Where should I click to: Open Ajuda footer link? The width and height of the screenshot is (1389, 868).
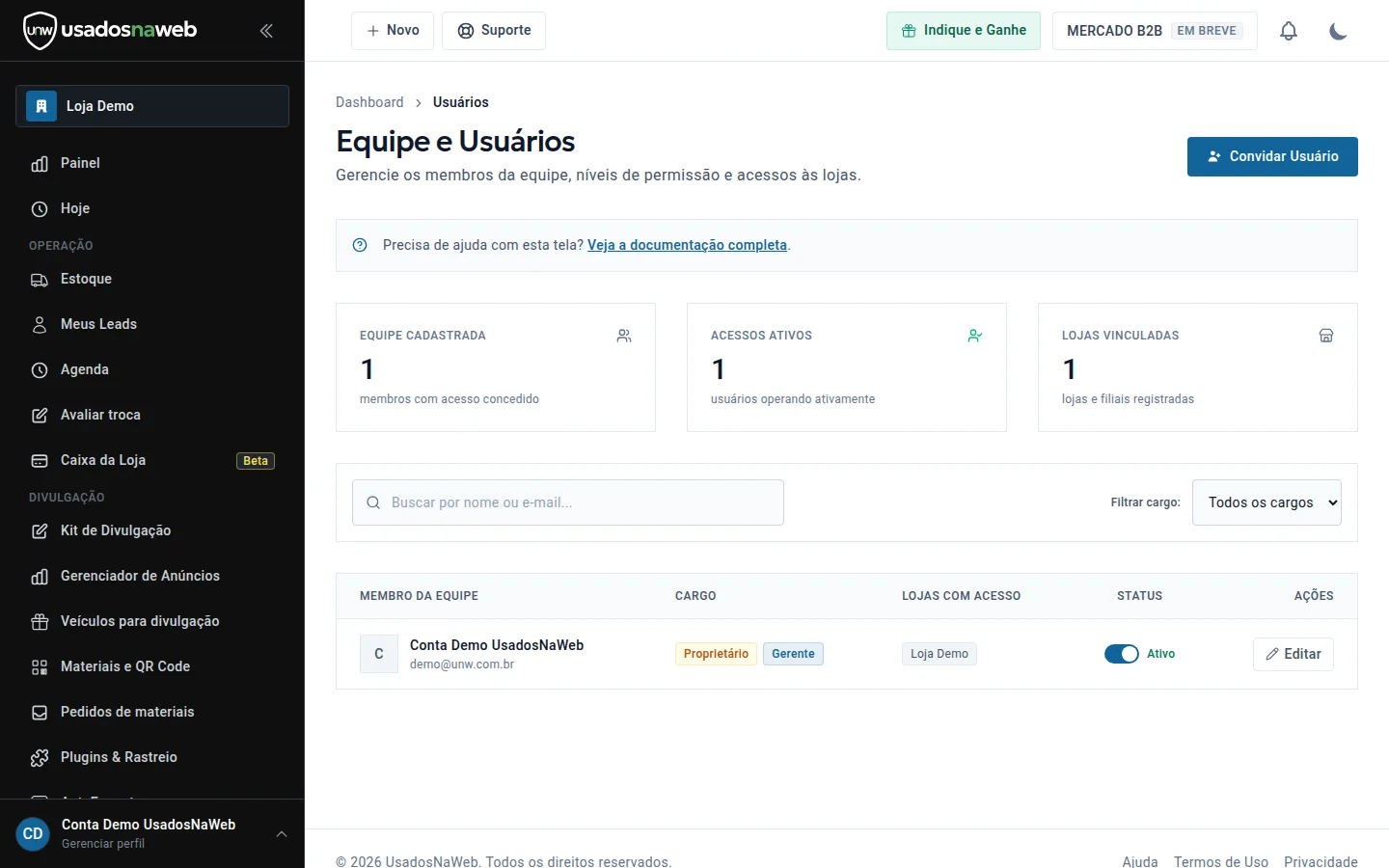[x=1140, y=861]
